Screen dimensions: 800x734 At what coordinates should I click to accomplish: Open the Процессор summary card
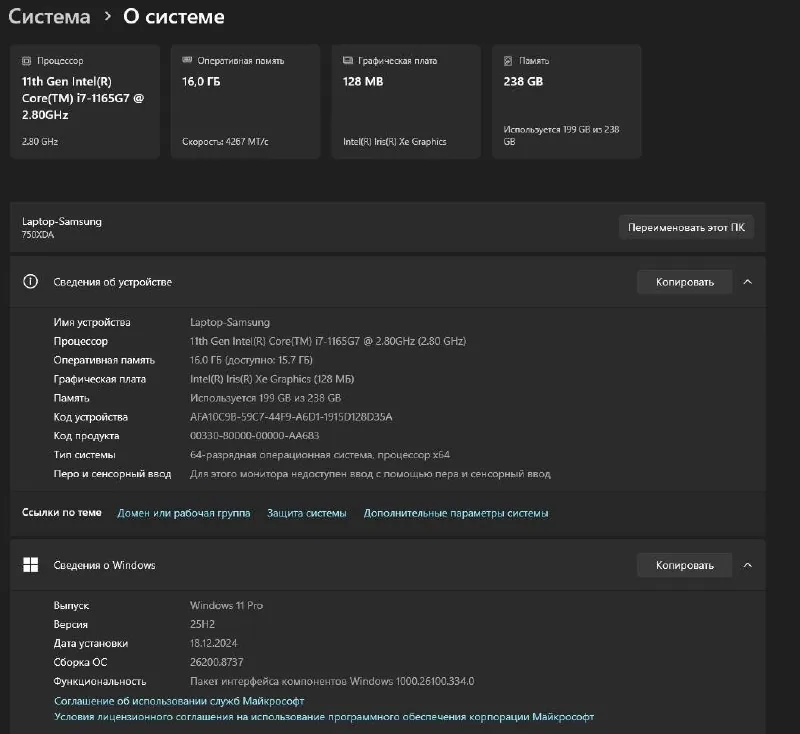tap(85, 102)
